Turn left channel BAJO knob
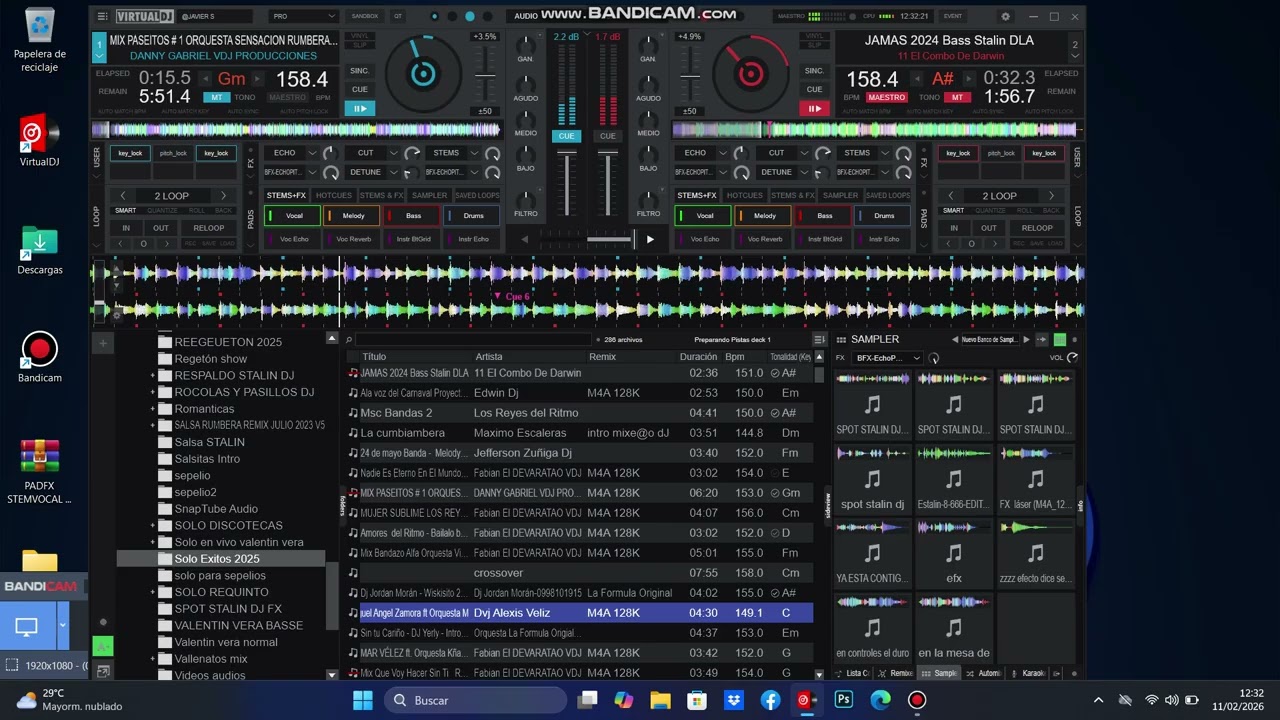The width and height of the screenshot is (1280, 720). 525,153
